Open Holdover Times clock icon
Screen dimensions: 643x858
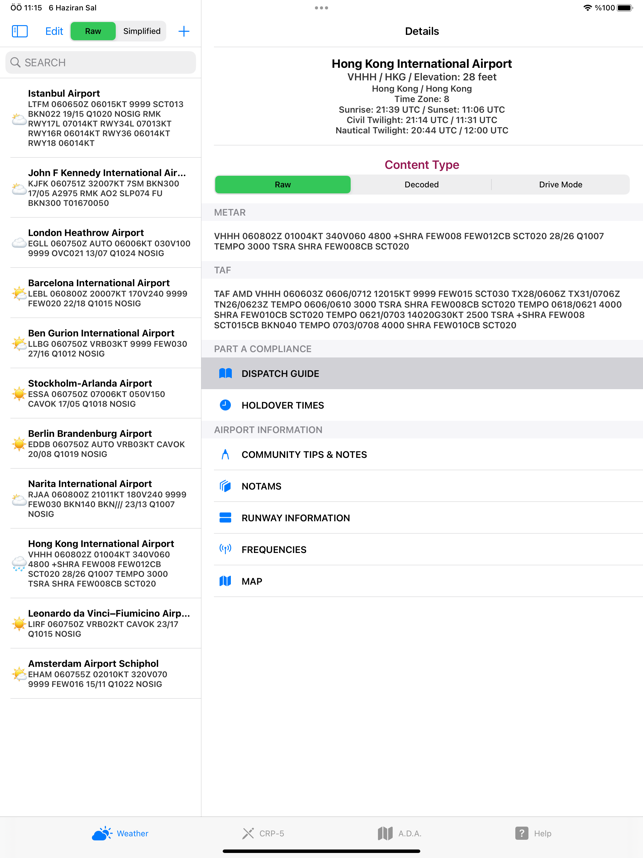pyautogui.click(x=225, y=405)
